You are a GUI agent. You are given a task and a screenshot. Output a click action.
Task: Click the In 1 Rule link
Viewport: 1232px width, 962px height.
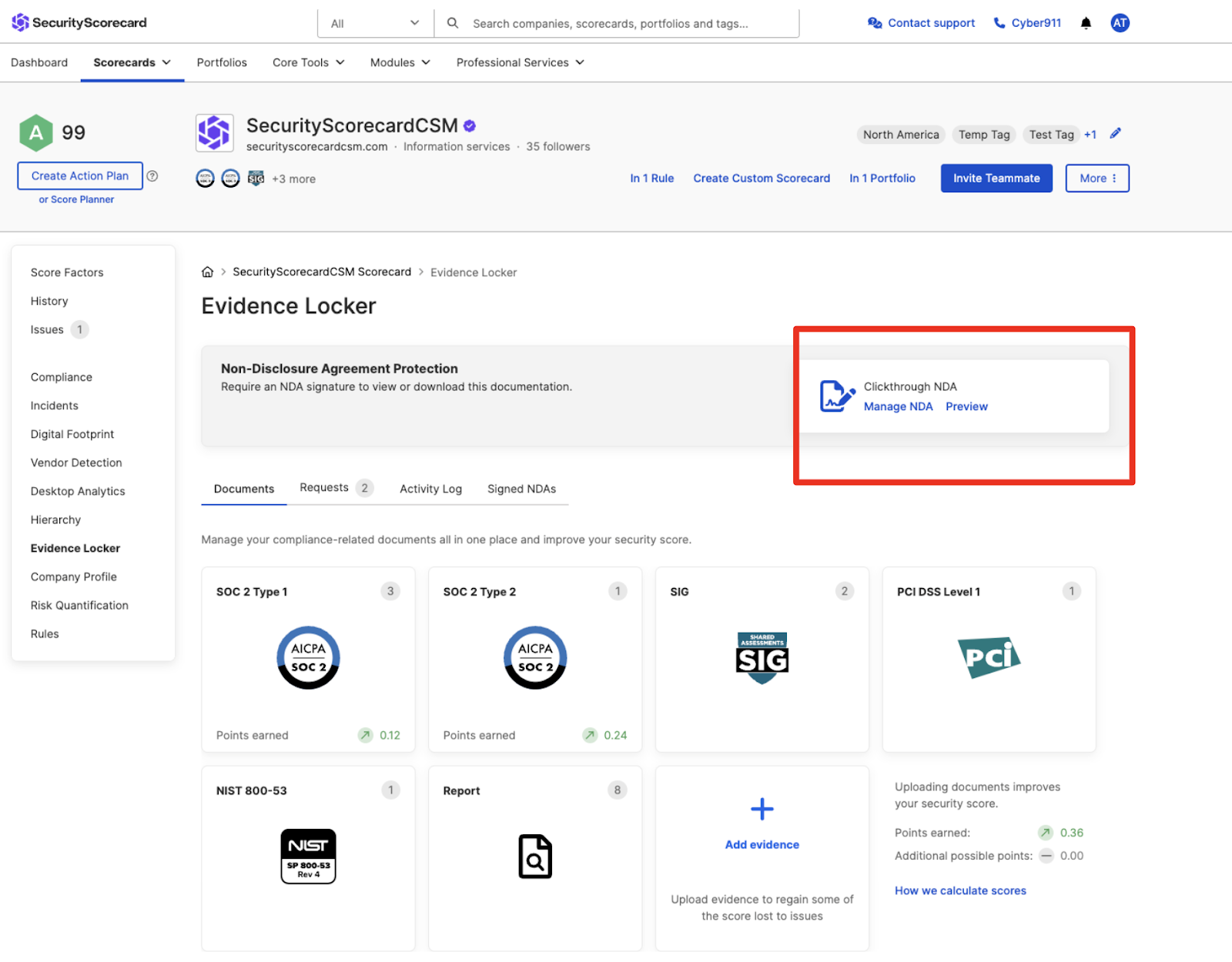652,178
